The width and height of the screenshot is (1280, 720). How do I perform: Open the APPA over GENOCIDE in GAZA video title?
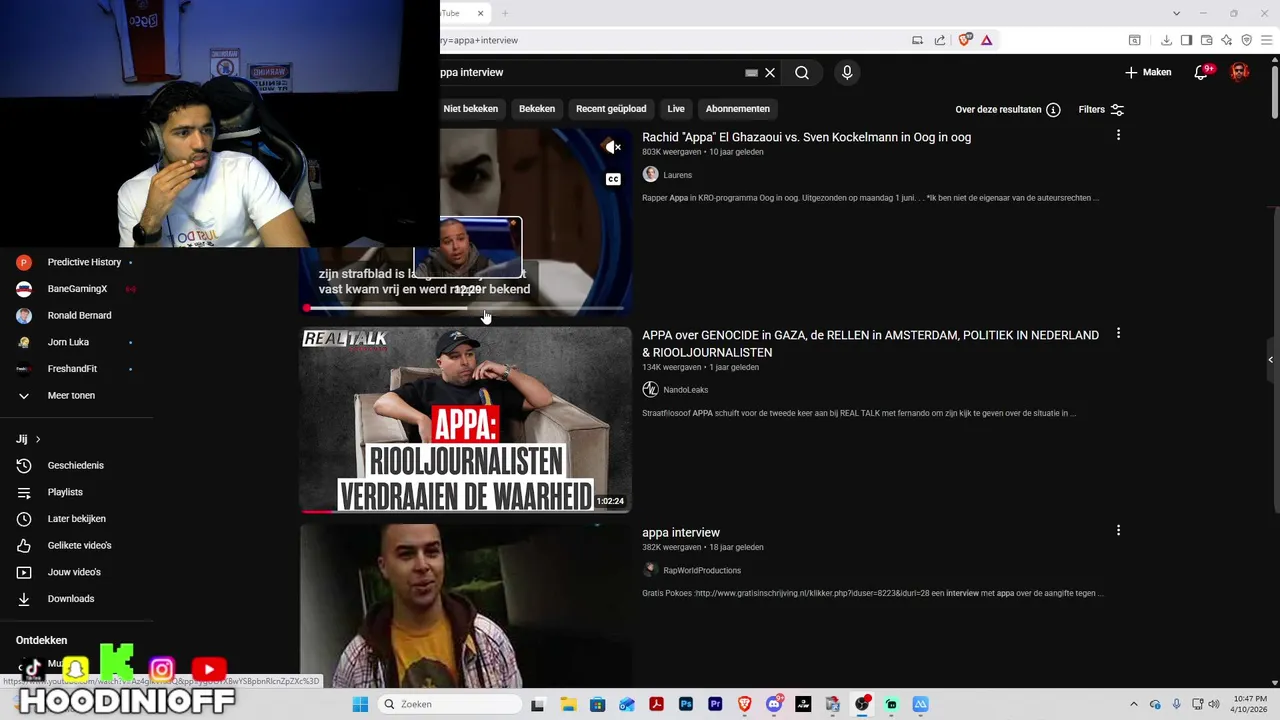pyautogui.click(x=870, y=343)
